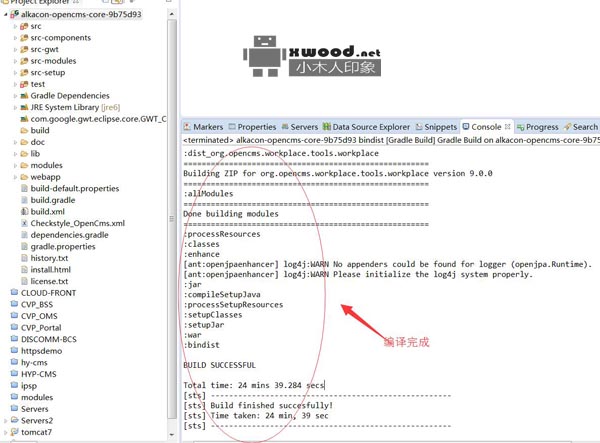This screenshot has height=443, width=600.
Task: Expand the src-gwt folder
Action: (15, 49)
